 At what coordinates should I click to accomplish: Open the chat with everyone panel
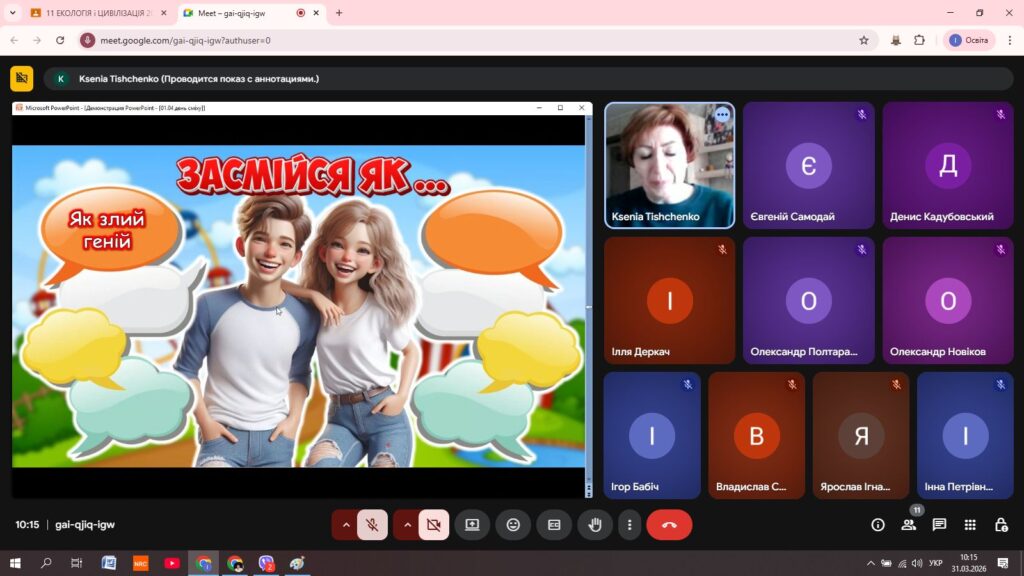(x=939, y=524)
